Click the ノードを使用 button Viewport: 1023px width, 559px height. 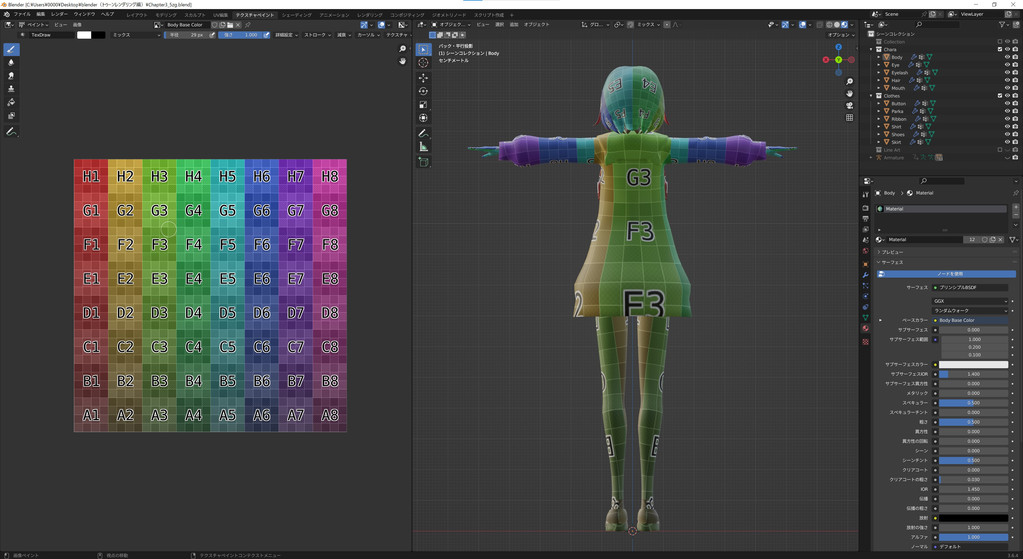pos(949,274)
